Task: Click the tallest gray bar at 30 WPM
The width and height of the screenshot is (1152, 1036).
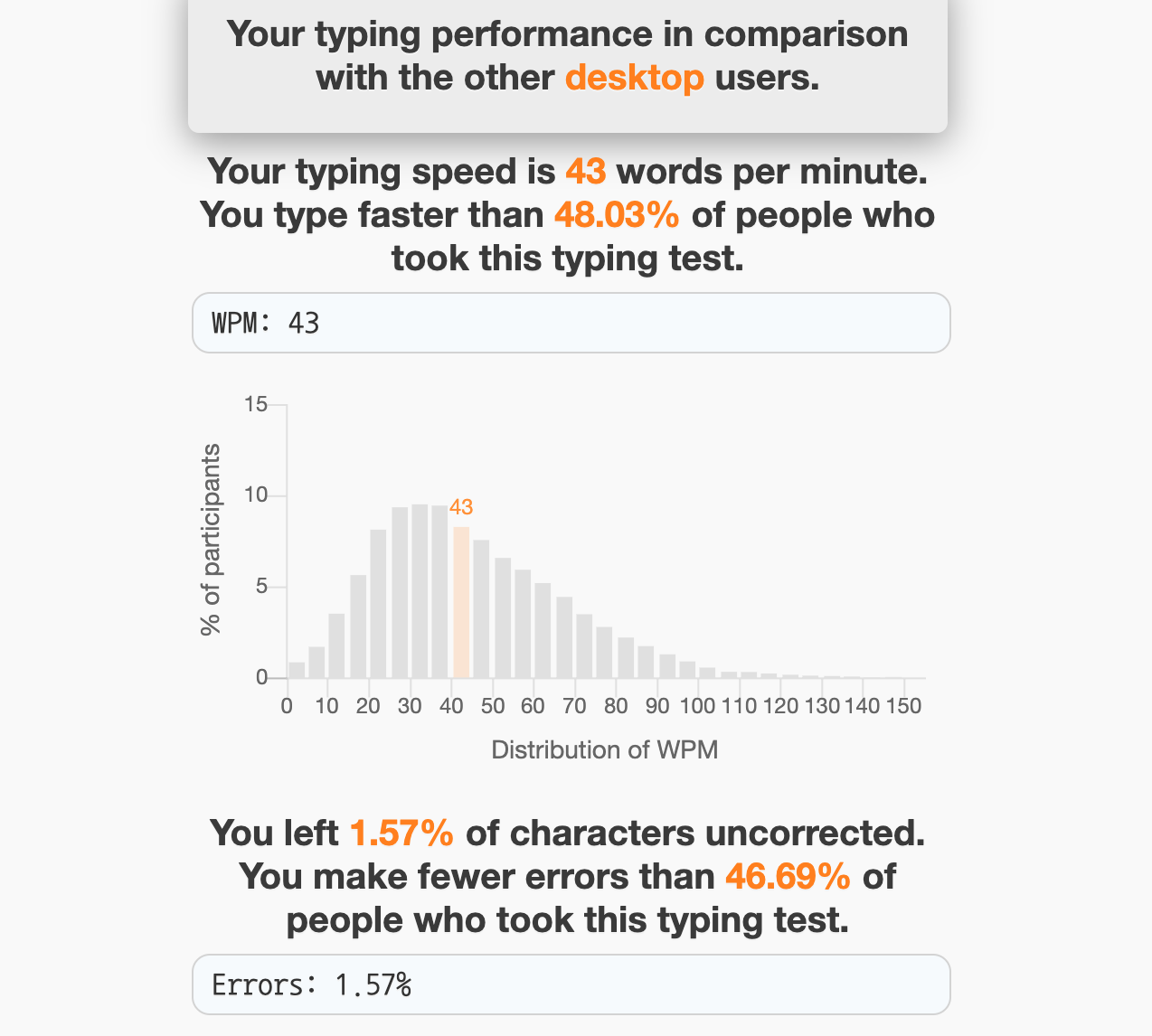Action: [420, 591]
